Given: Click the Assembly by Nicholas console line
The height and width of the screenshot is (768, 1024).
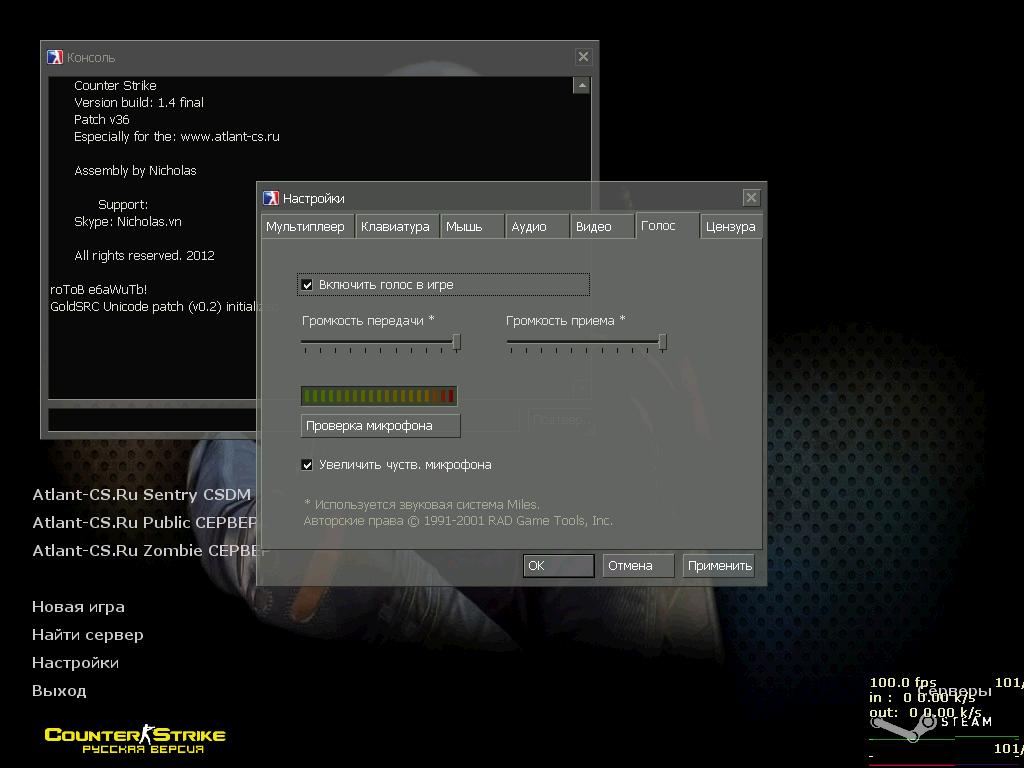Looking at the screenshot, I should click(x=135, y=170).
